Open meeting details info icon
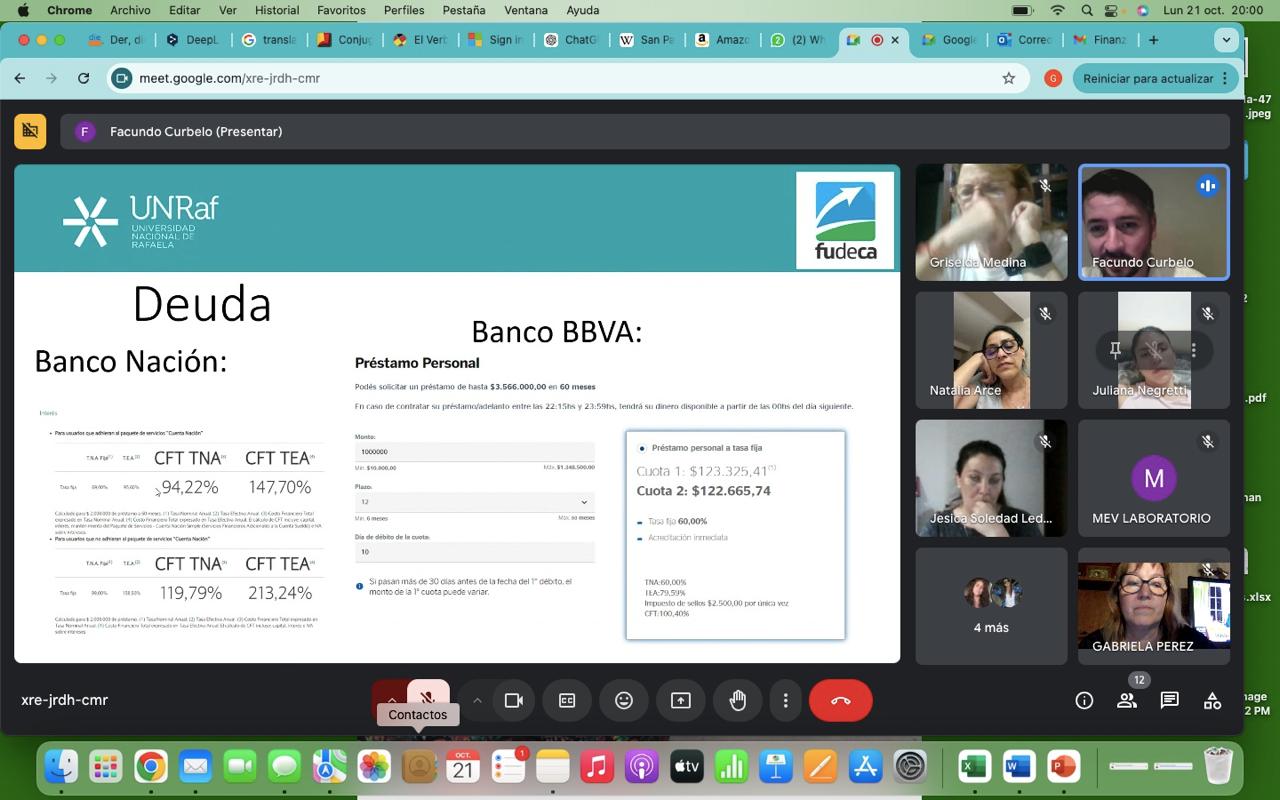1280x800 pixels. click(1084, 700)
